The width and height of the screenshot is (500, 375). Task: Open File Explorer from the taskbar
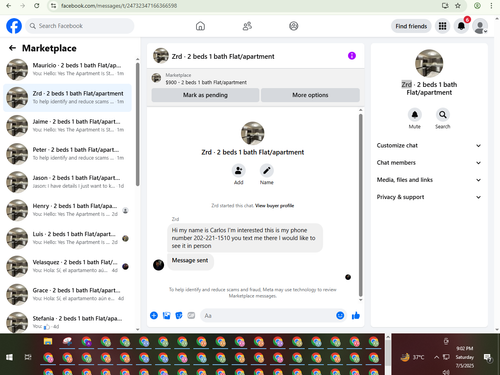click(48, 341)
